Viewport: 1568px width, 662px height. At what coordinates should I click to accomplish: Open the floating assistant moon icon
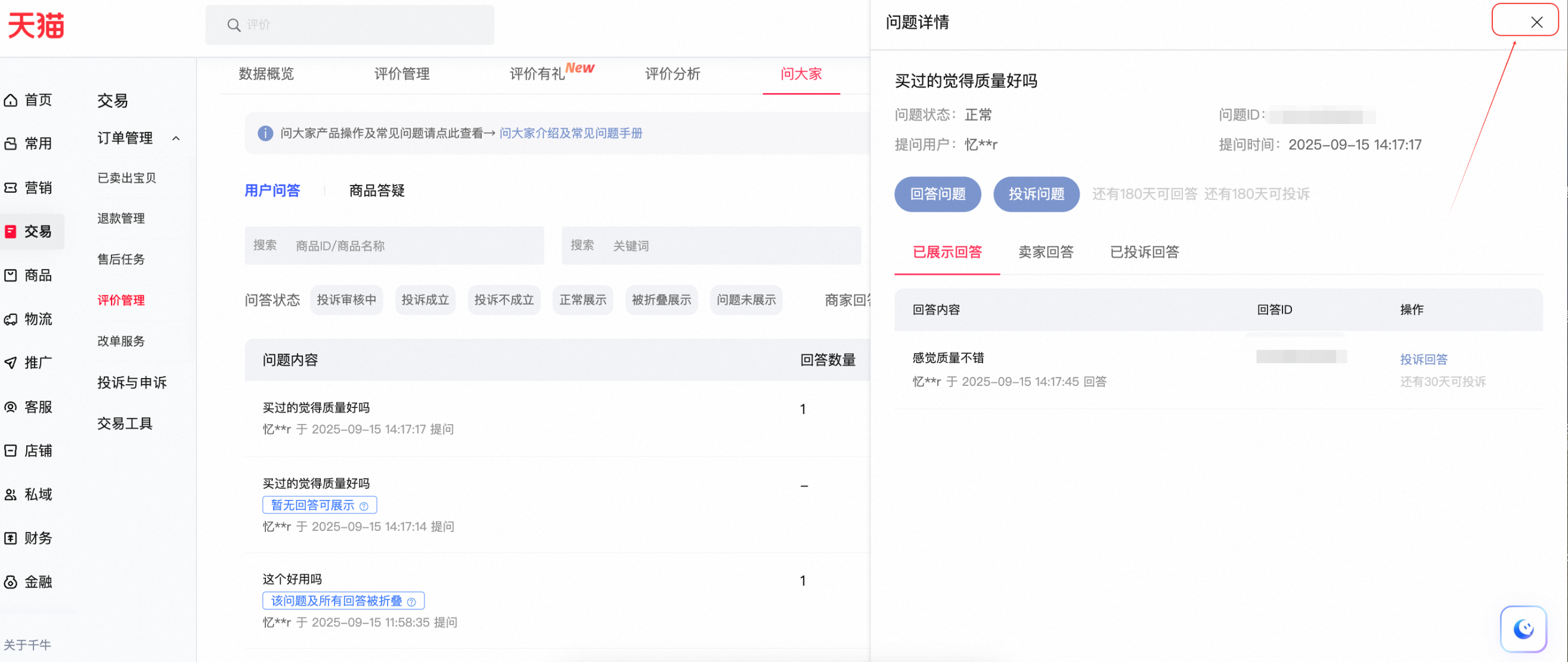(x=1523, y=629)
